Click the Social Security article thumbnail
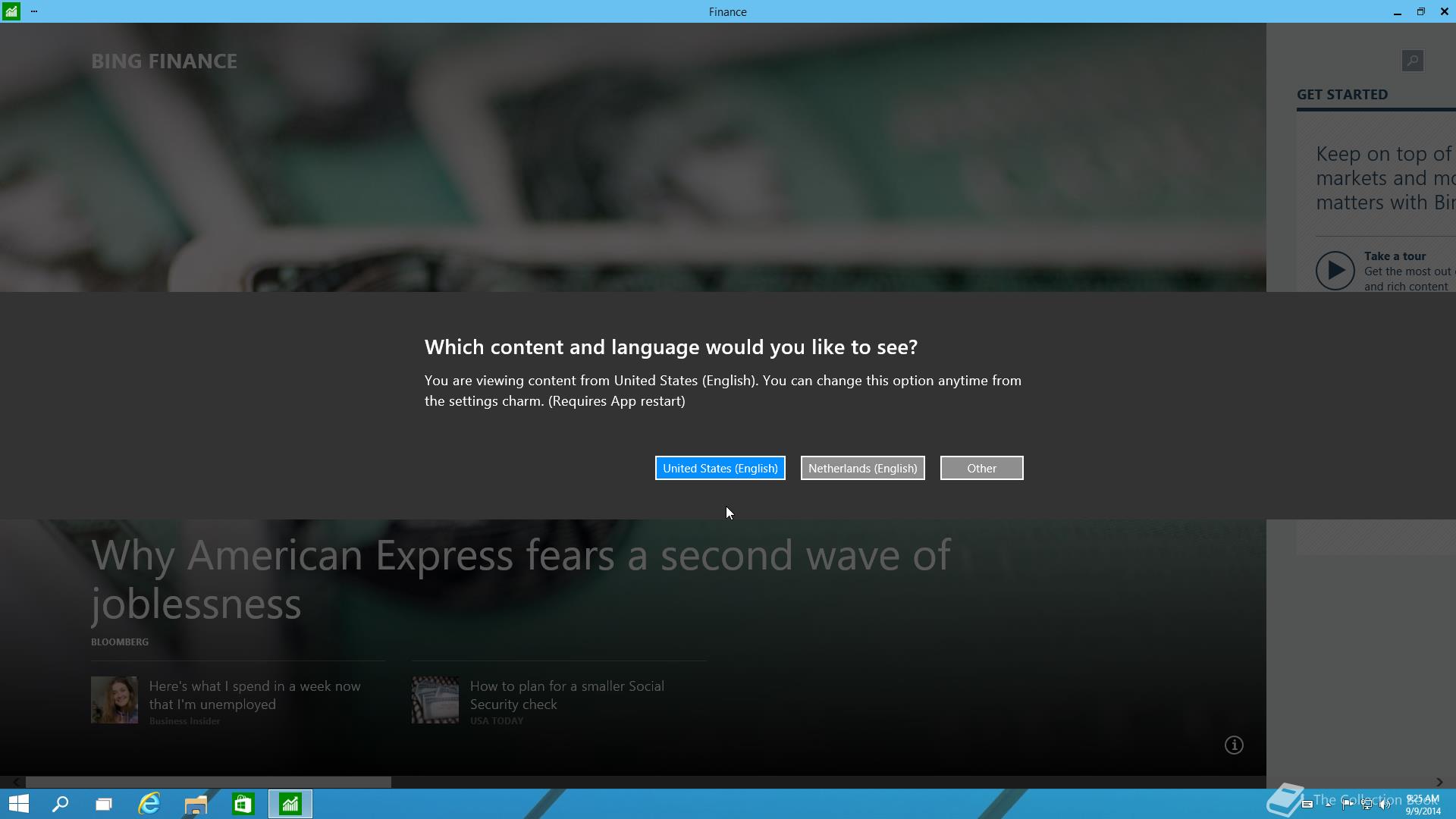The width and height of the screenshot is (1456, 819). tap(435, 700)
